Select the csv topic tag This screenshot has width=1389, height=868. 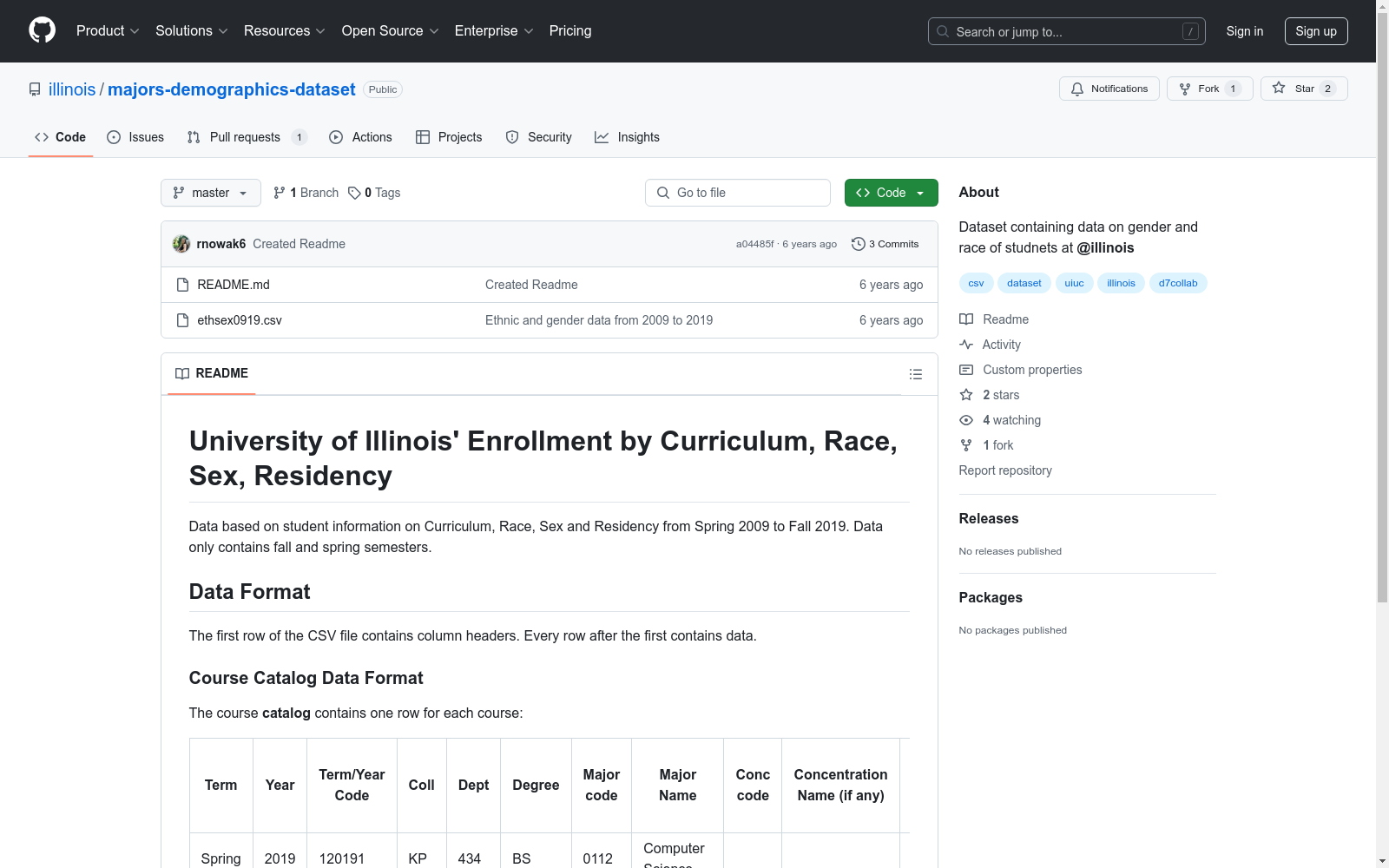977,283
